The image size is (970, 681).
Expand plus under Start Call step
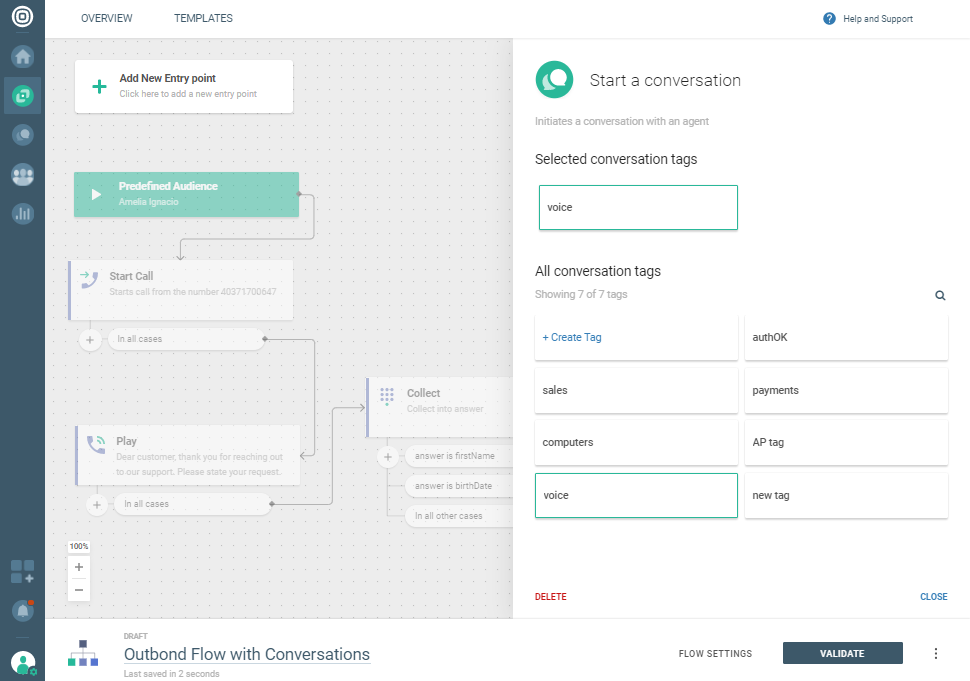point(90,340)
